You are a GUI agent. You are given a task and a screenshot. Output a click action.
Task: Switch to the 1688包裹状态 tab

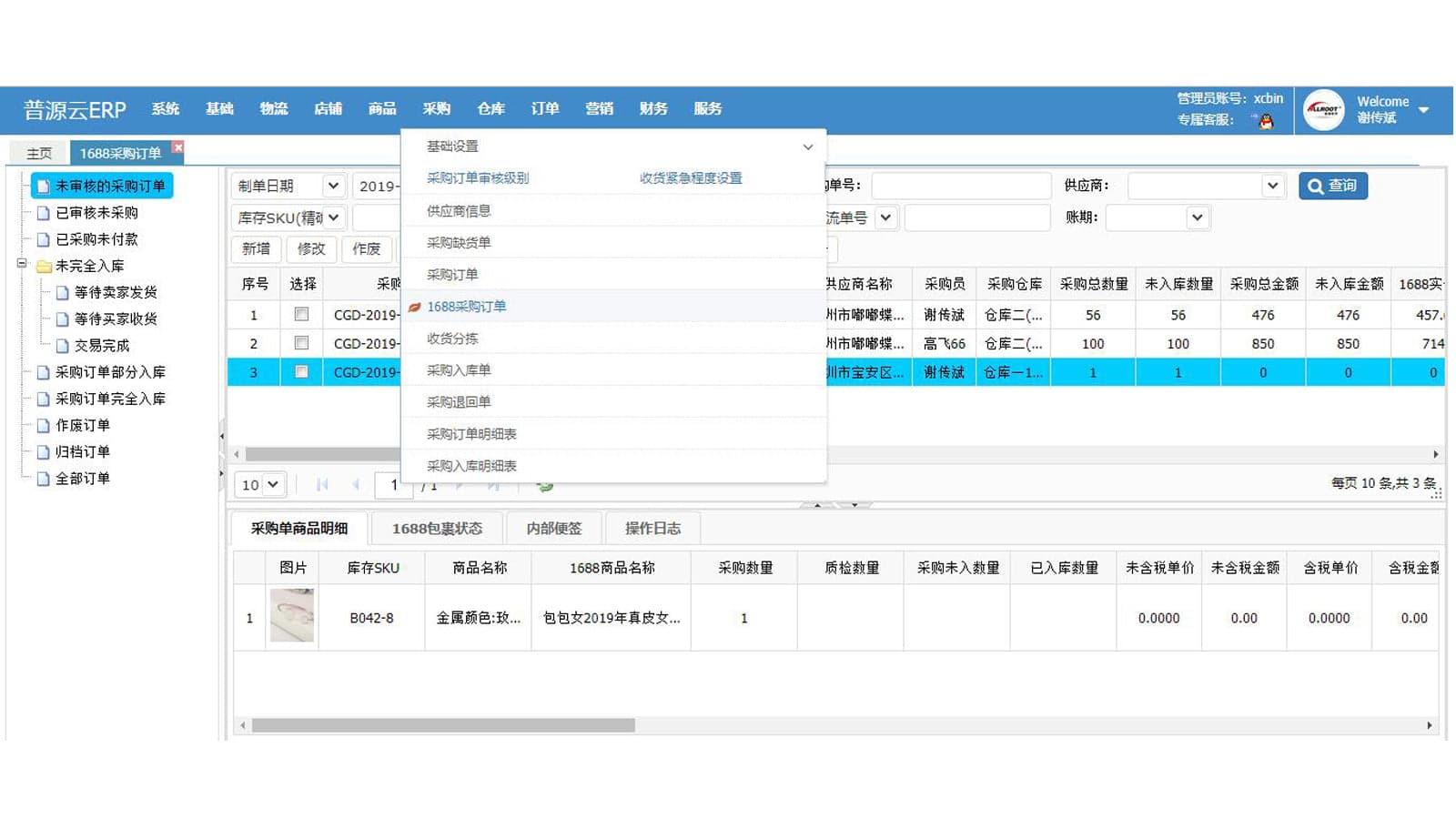438,528
